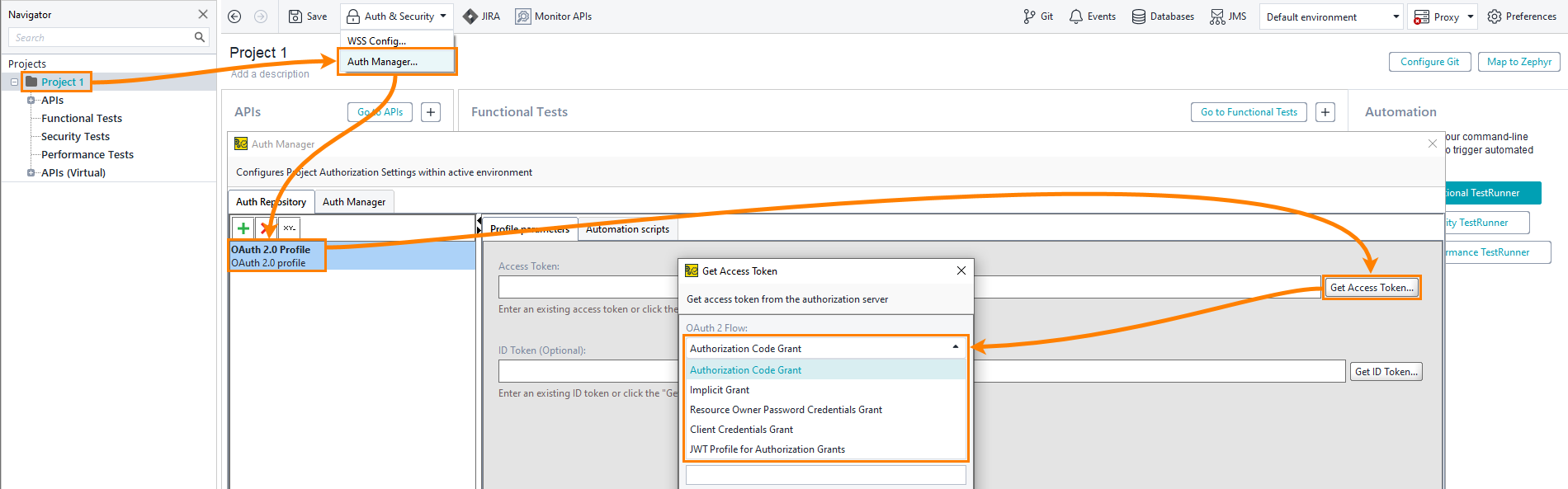The height and width of the screenshot is (489, 1568).
Task: Go back with the left arrow icon
Action: [234, 16]
